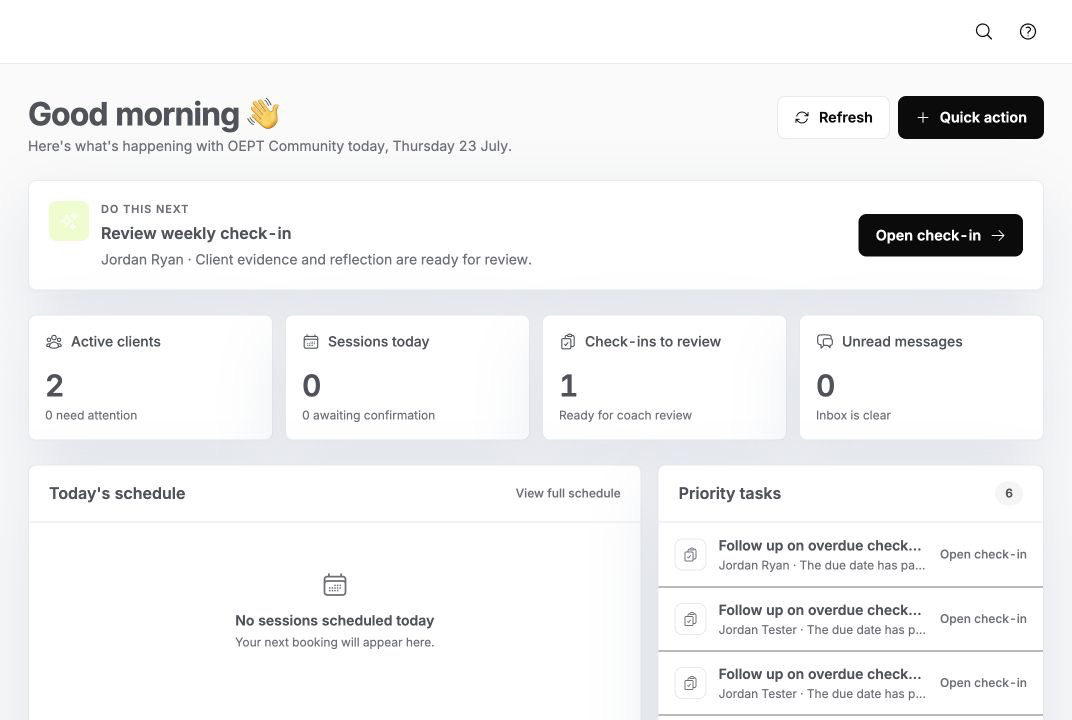This screenshot has width=1072, height=720.
Task: Click the 'No sessions scheduled today' message
Action: coord(334,621)
